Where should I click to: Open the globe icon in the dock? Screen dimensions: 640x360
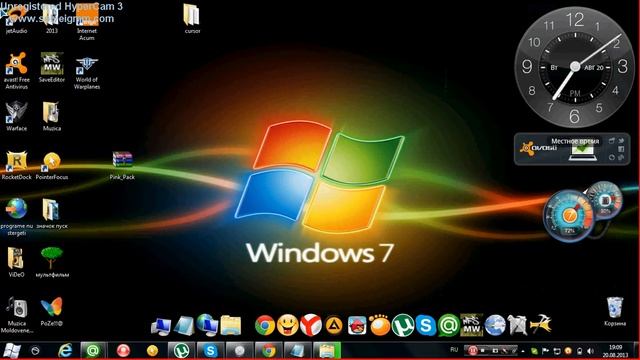click(x=495, y=325)
